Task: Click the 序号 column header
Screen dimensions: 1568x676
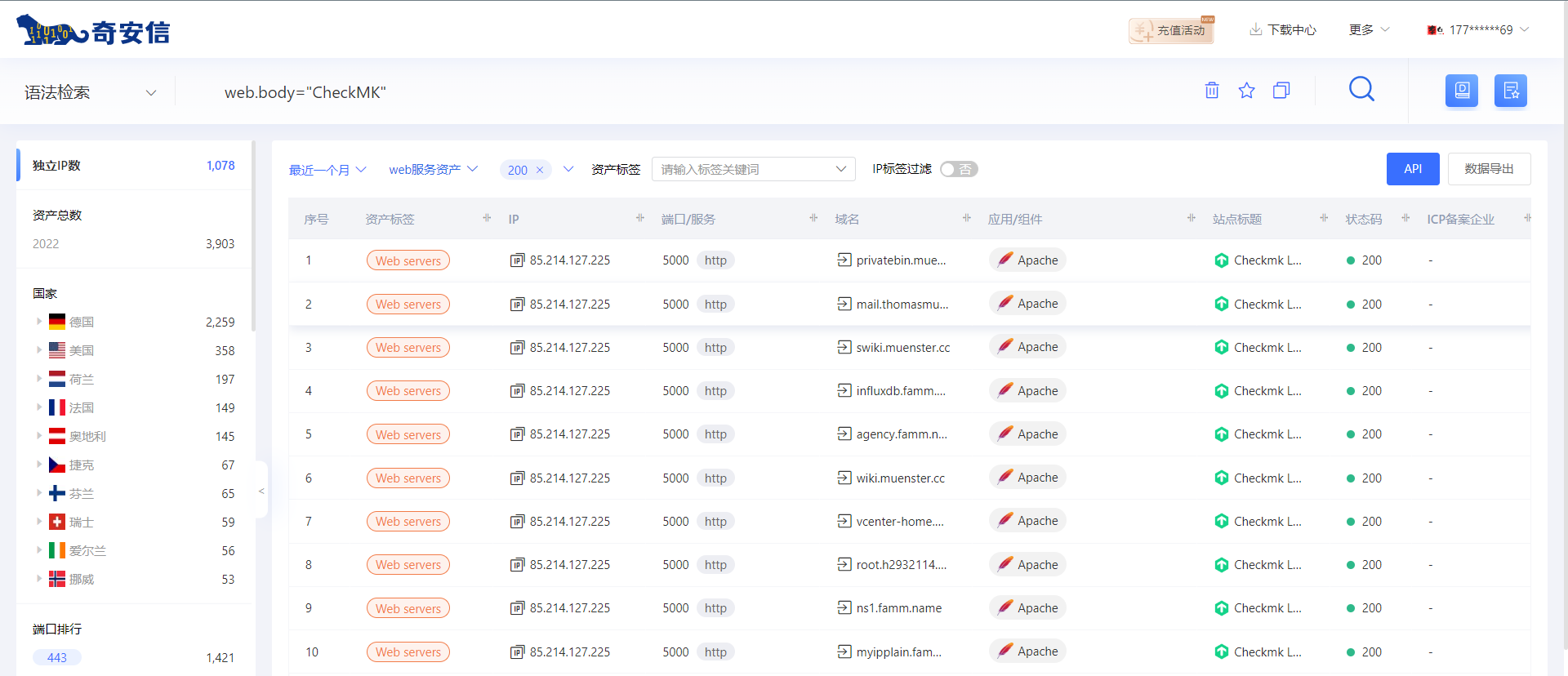Action: [x=316, y=219]
